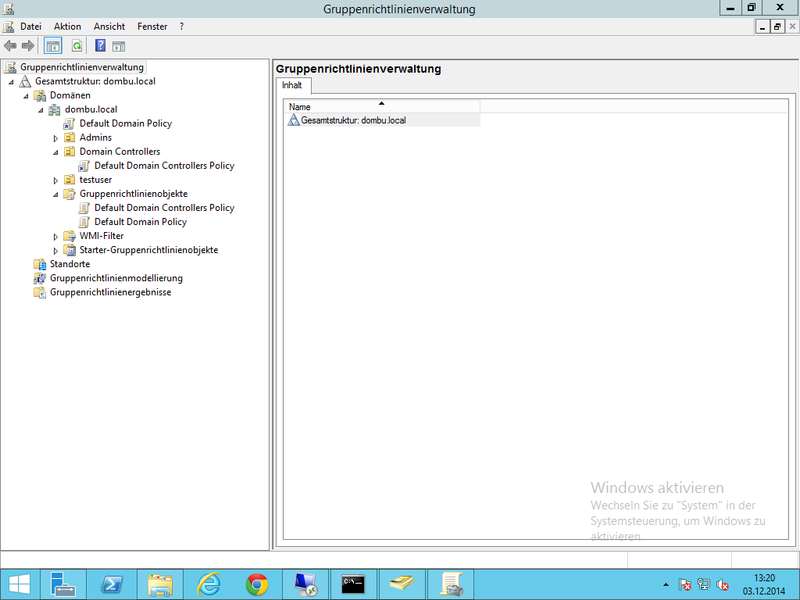Select Default Domain Controllers Policy under Gruppenrichtlinienobjekte
This screenshot has height=600, width=800.
(164, 208)
